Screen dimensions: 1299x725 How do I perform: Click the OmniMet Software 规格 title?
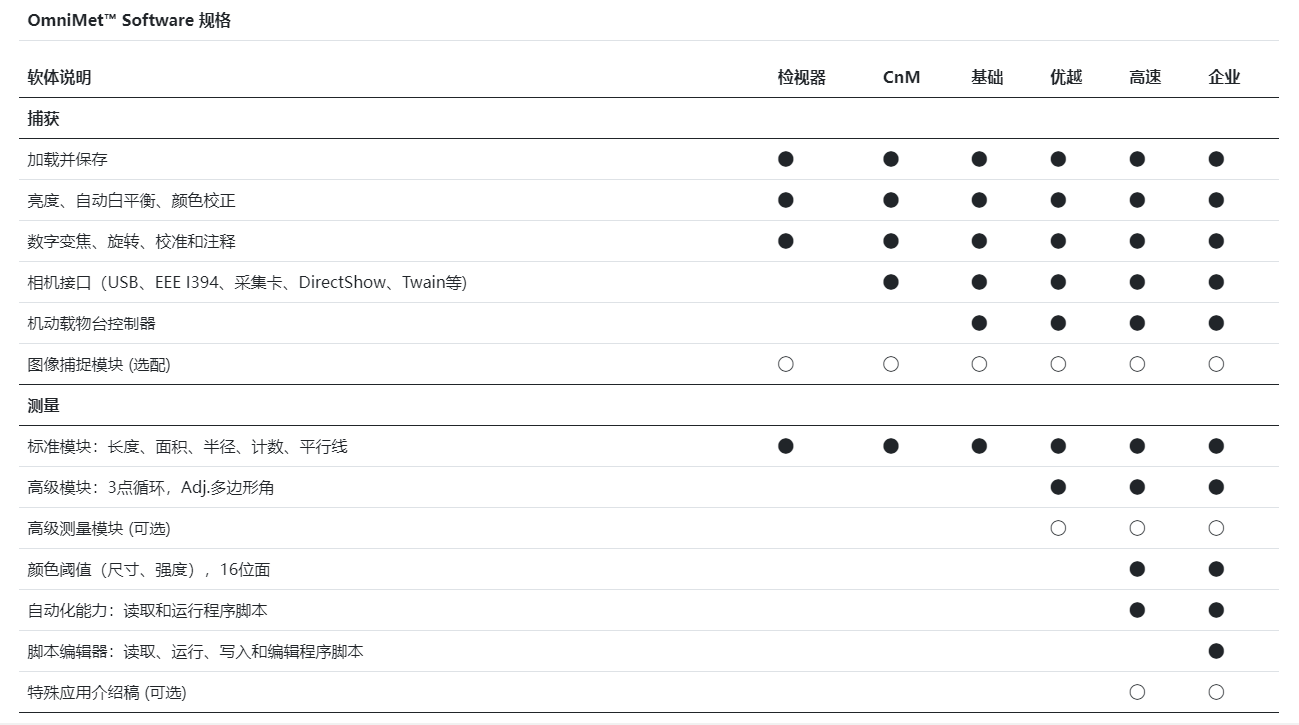[129, 20]
